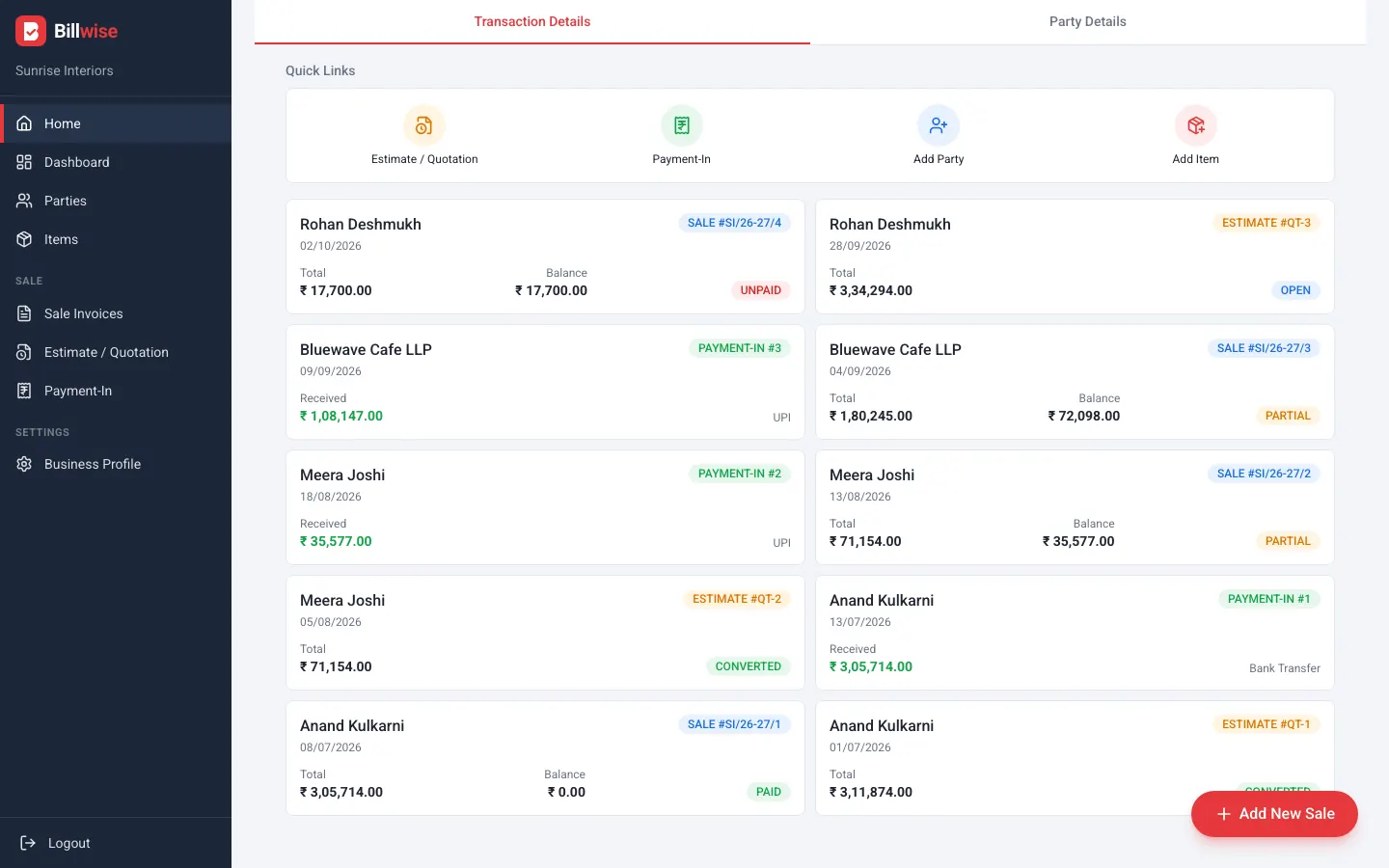Click the ₹ 72,098.00 balance amount

pos(1084,416)
